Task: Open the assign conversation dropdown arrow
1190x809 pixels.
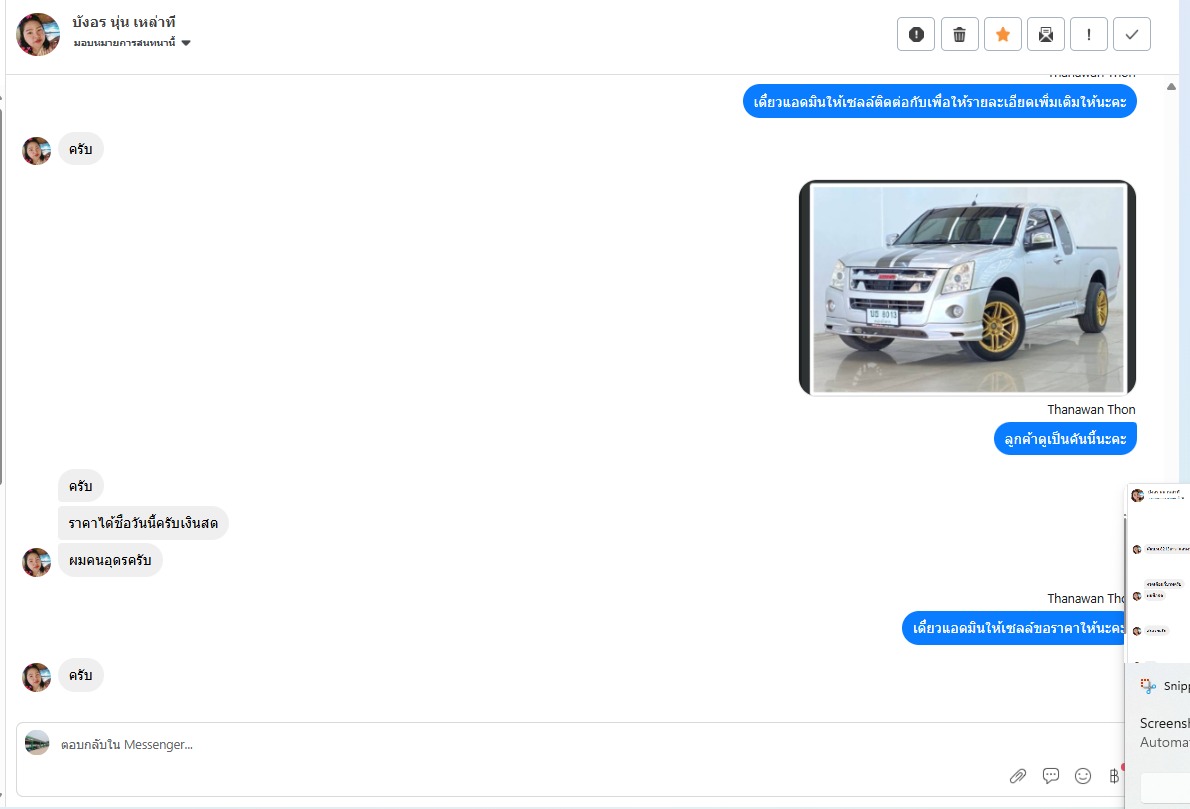Action: coord(186,43)
